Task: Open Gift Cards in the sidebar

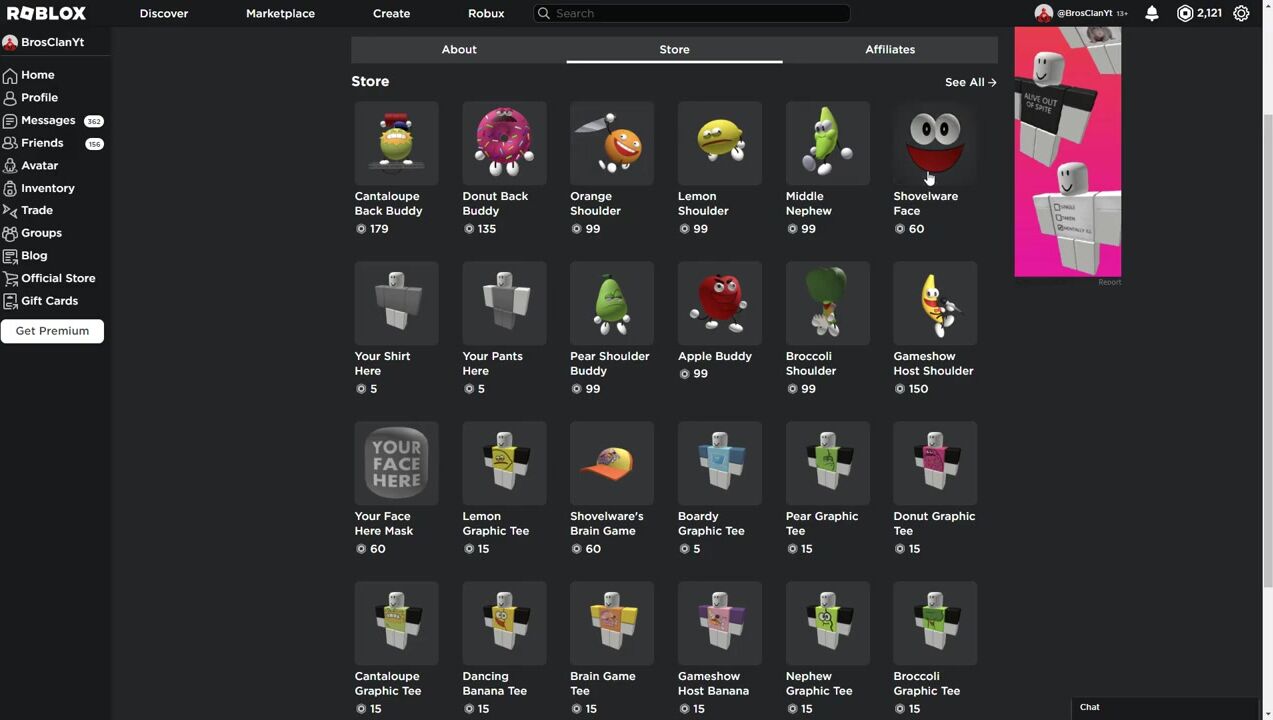Action: pos(49,301)
